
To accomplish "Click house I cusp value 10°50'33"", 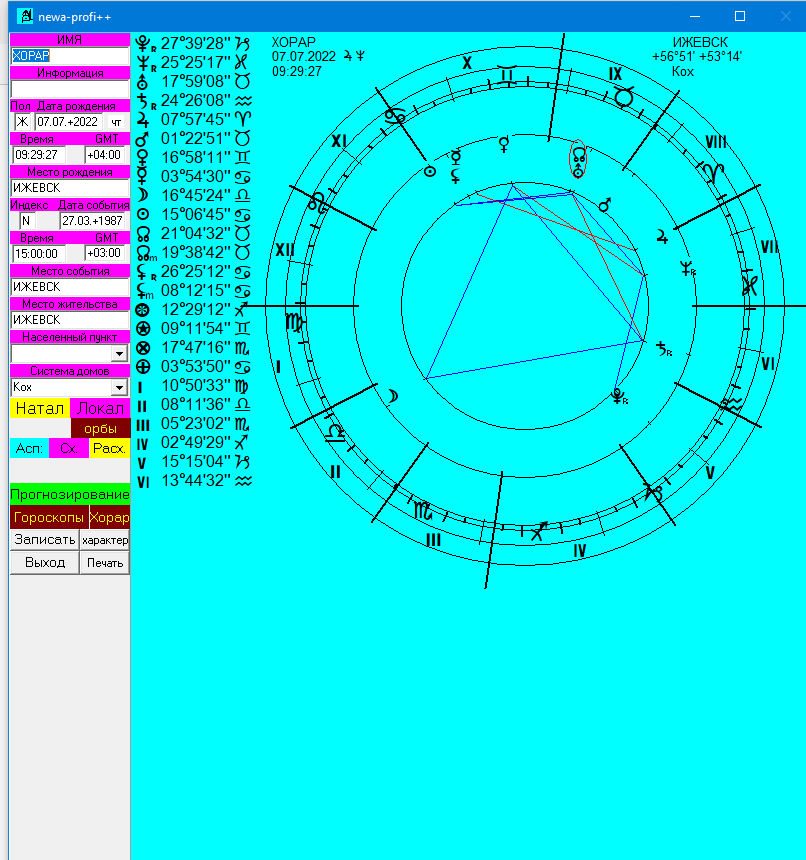I will click(196, 386).
